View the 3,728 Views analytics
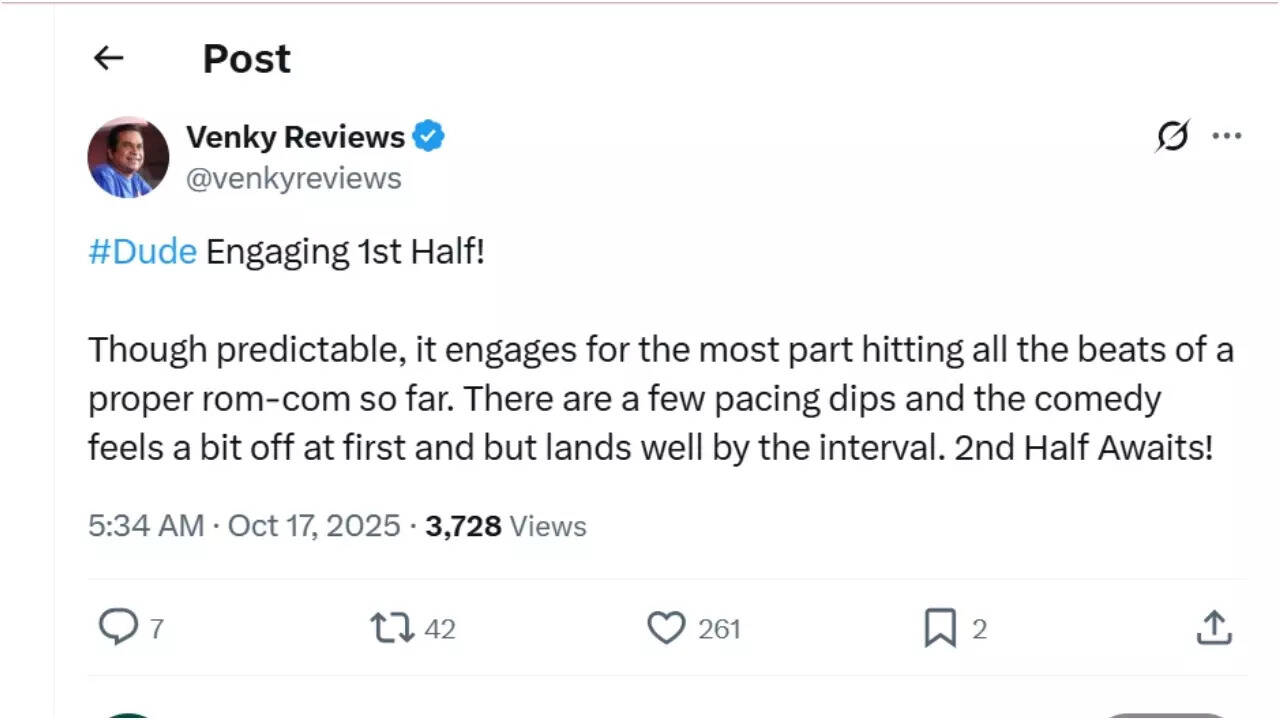This screenshot has width=1280, height=720. 506,526
